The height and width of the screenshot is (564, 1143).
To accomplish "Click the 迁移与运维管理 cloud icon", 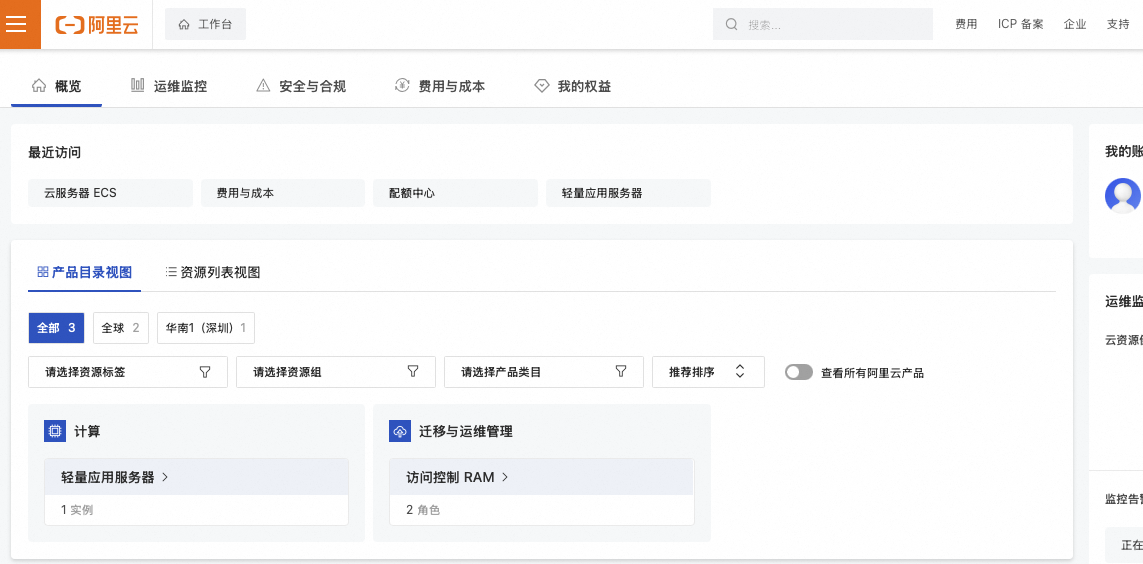I will point(400,431).
